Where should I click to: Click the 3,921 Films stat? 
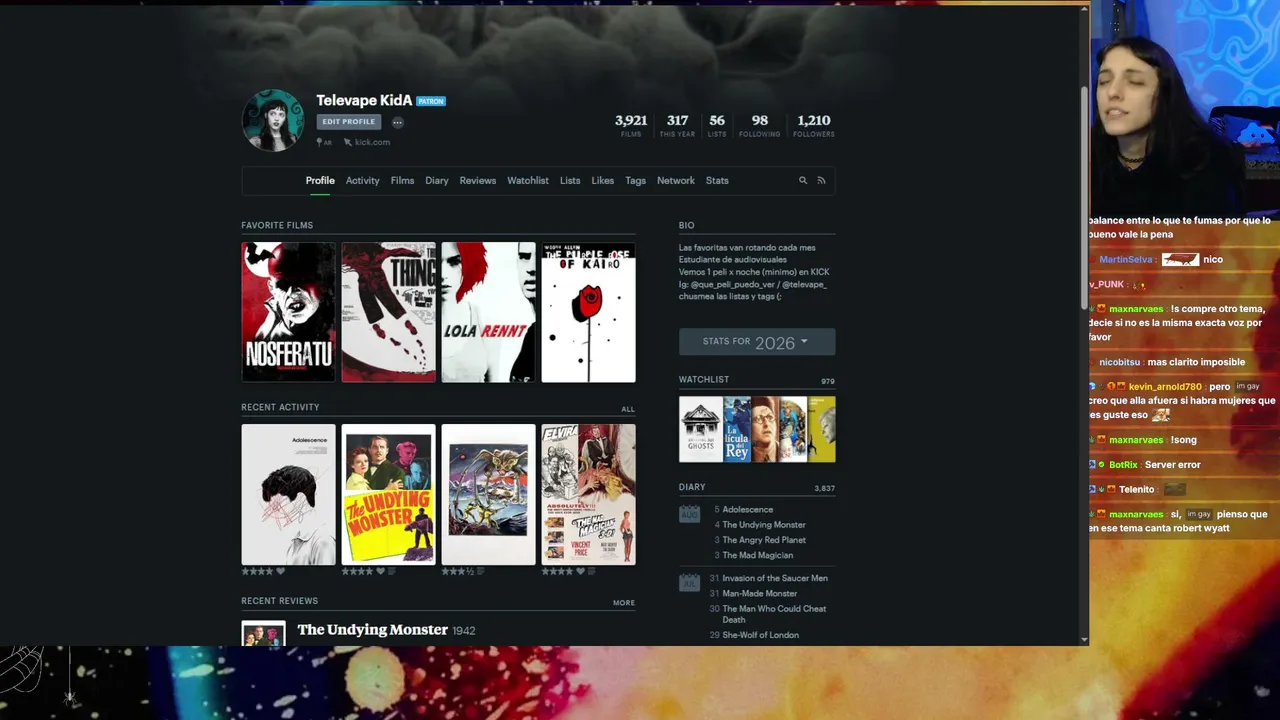pyautogui.click(x=631, y=125)
